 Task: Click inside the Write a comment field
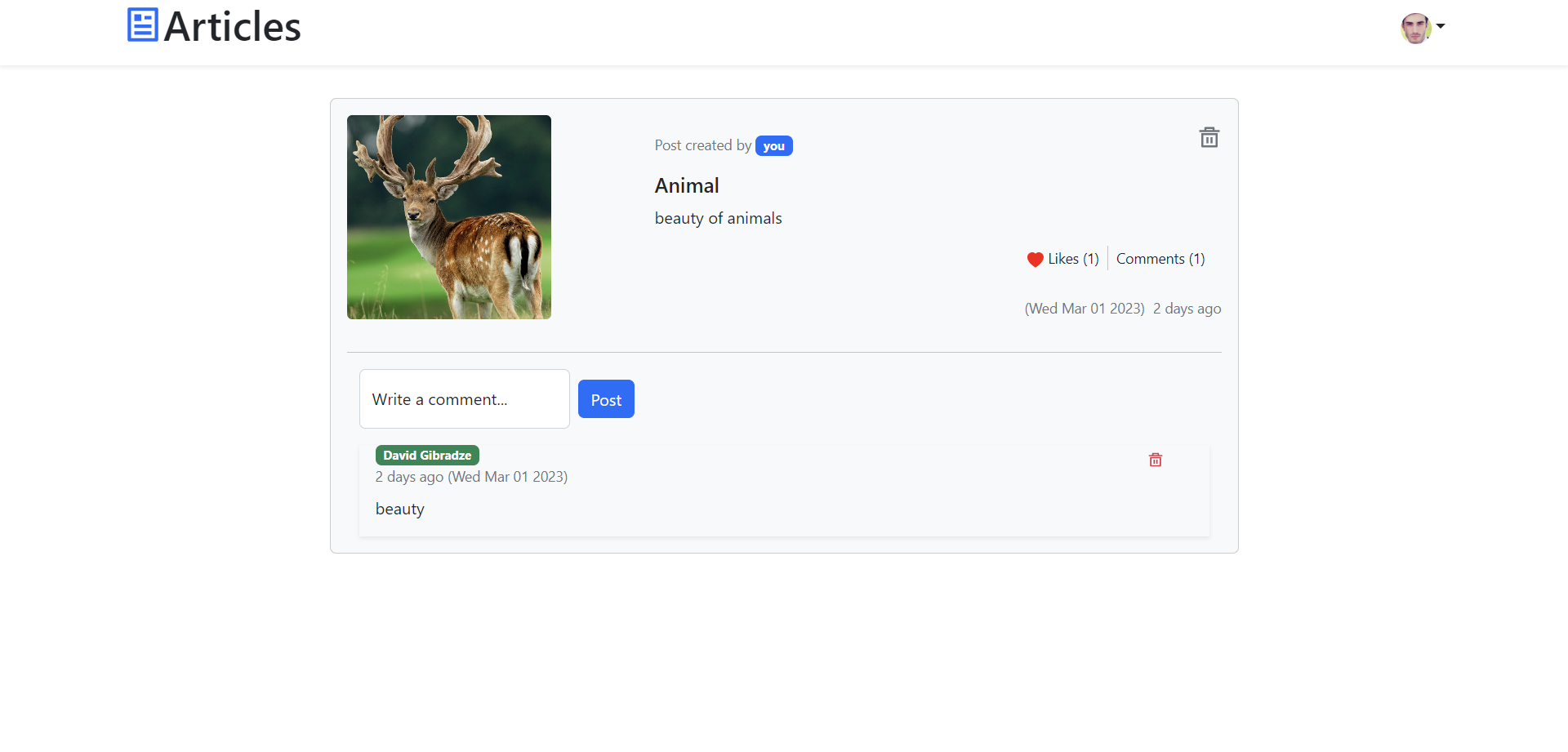[464, 398]
